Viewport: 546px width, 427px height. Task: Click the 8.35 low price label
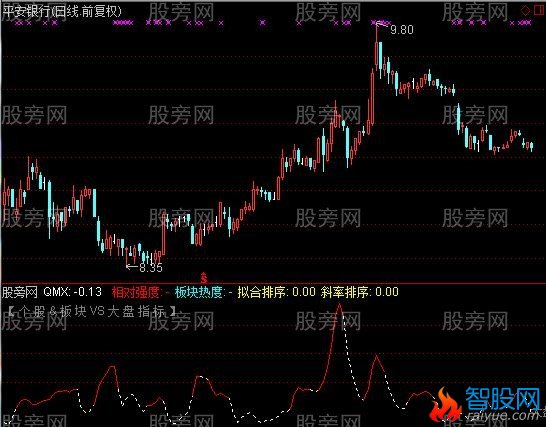[x=150, y=267]
